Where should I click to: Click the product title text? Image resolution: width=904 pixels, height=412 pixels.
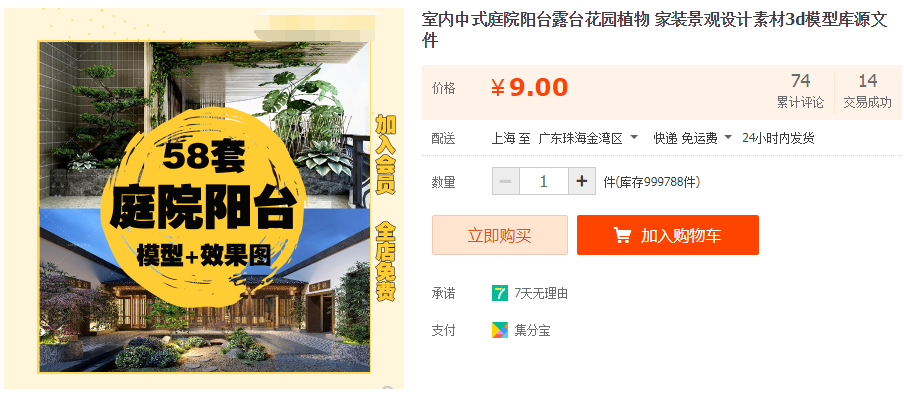coord(654,30)
